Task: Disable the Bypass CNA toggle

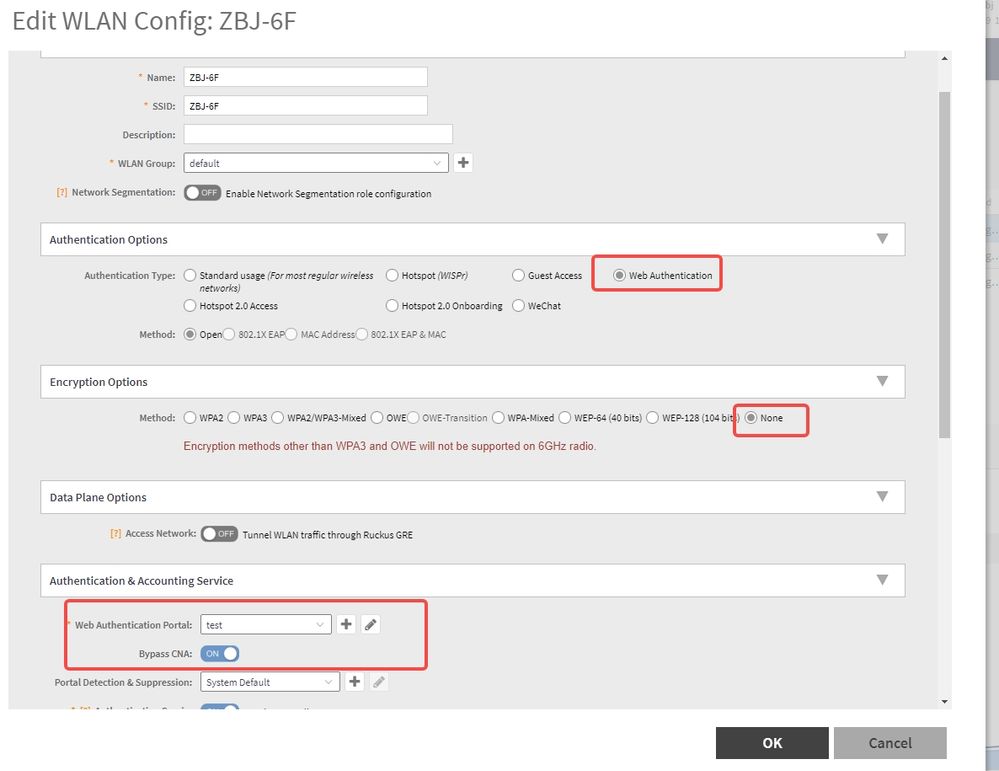Action: click(x=220, y=654)
